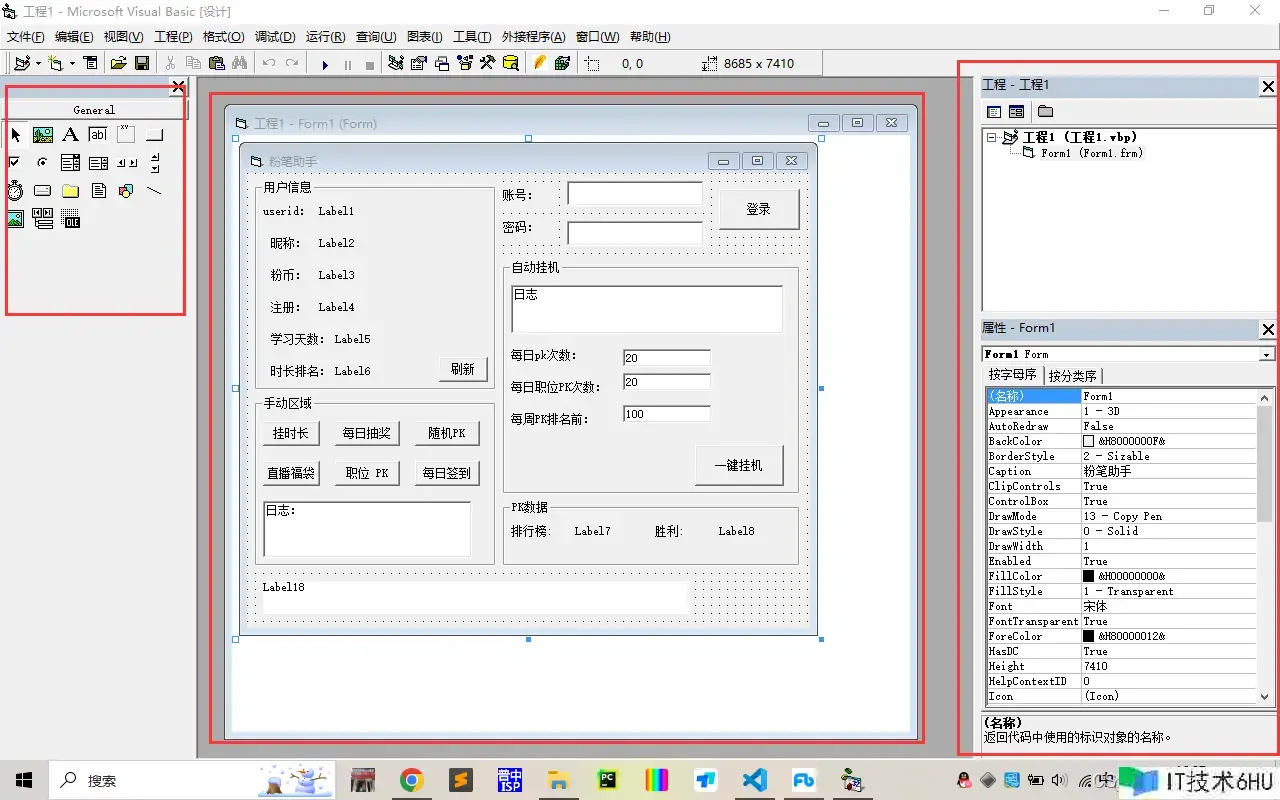The width and height of the screenshot is (1280, 800).
Task: Select Form1 (Form1.frm) in project tree
Action: click(1091, 153)
